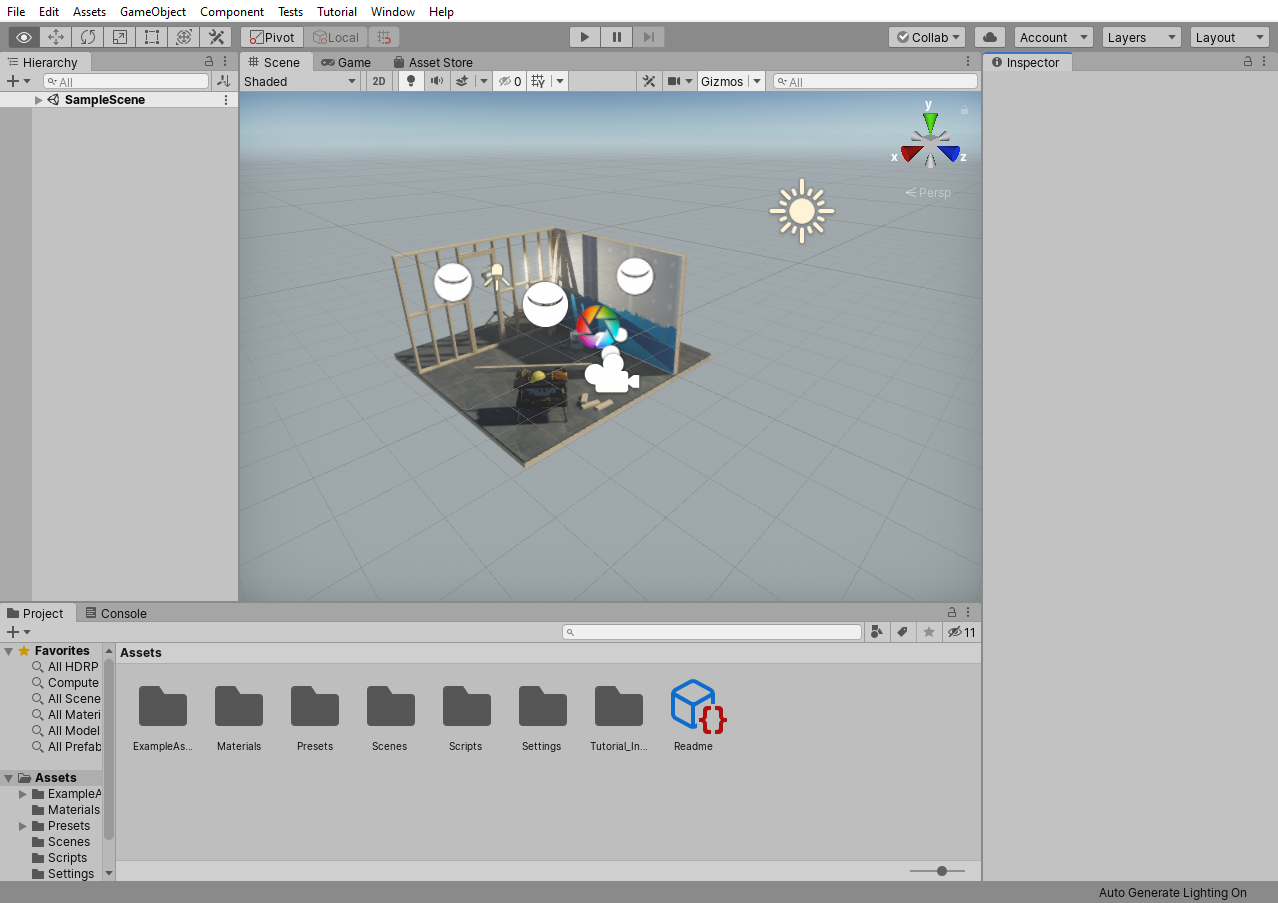Click the Collab button

click(927, 37)
